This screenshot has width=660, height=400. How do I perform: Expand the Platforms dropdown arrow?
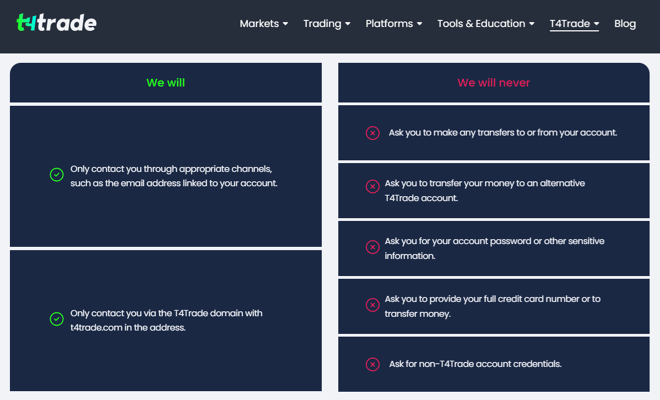pos(420,24)
